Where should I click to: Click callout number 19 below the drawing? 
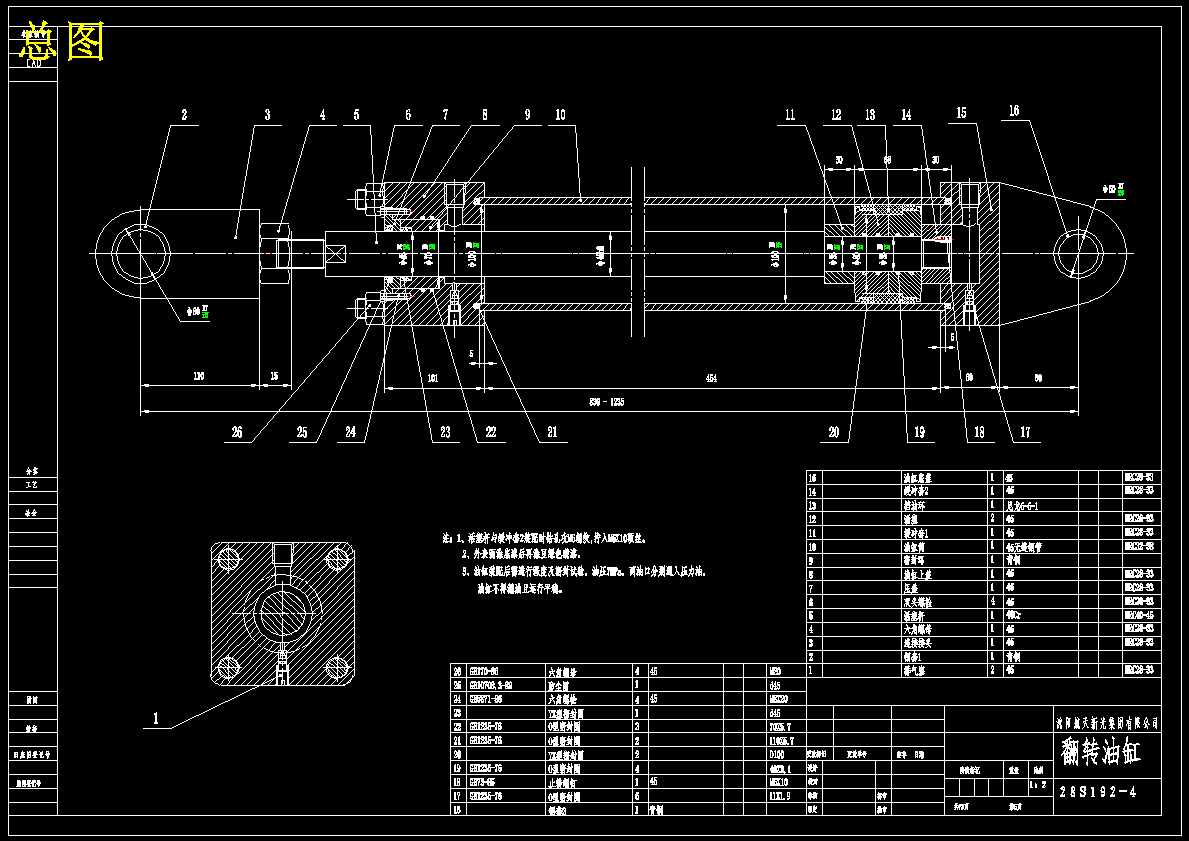(919, 432)
